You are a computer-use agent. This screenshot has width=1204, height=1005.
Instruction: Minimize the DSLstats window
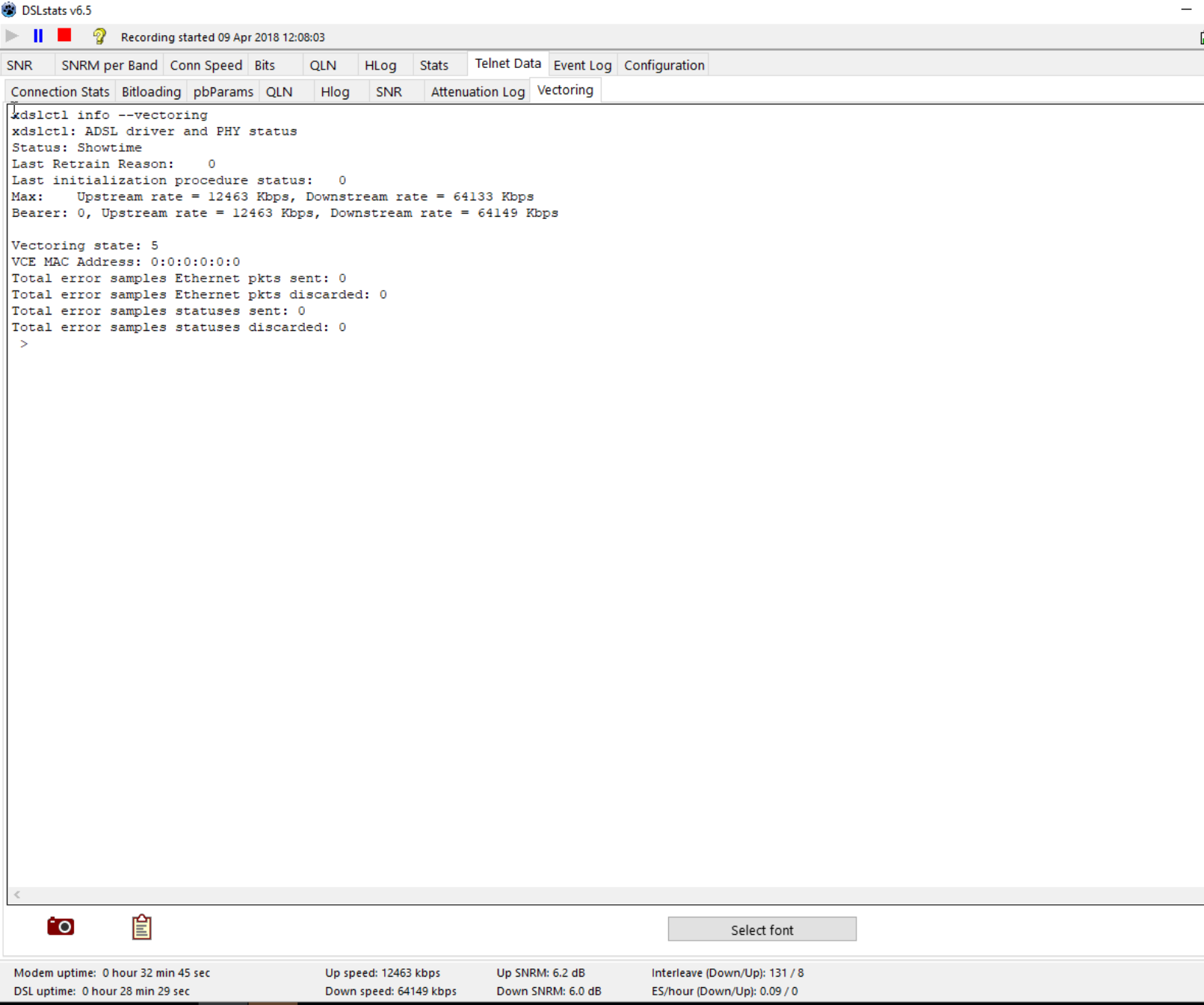pyautogui.click(x=1186, y=10)
